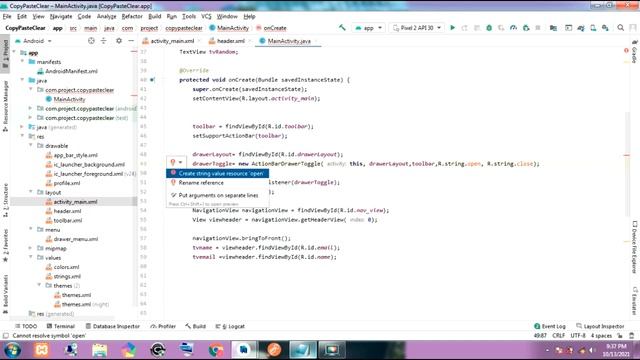This screenshot has width=640, height=360.
Task: Click the CRLF line separator in status bar
Action: coord(558,336)
